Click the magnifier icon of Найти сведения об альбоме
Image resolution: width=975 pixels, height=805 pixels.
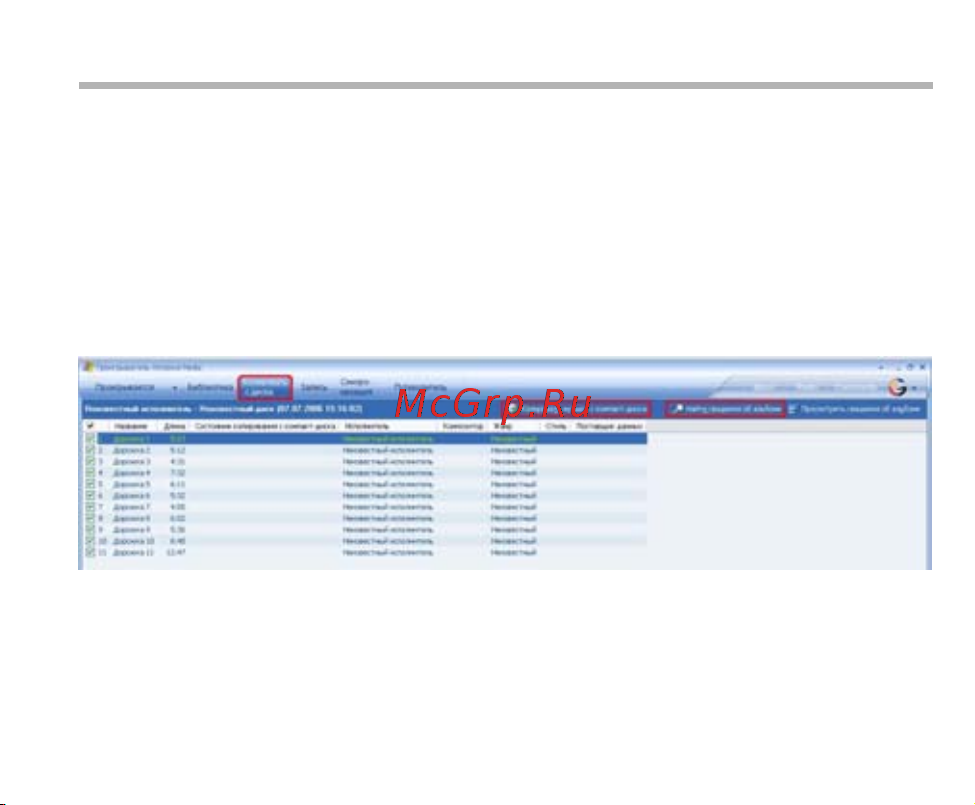677,409
